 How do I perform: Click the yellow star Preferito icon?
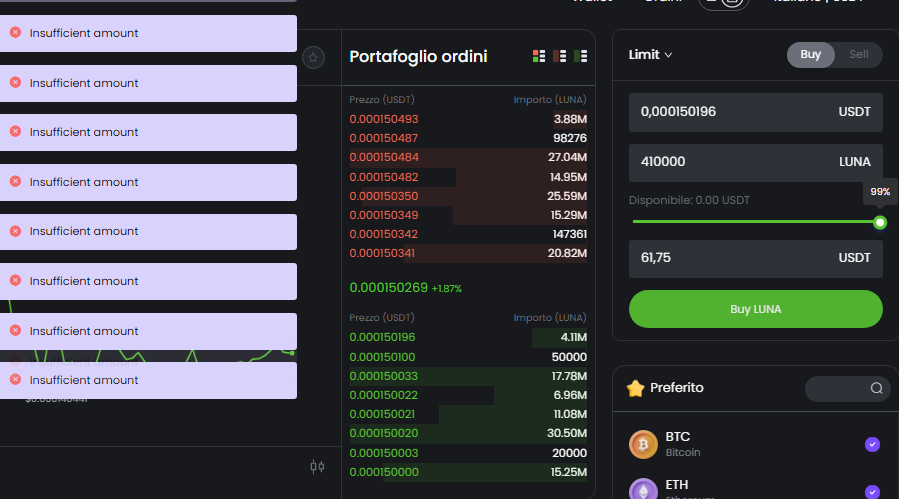635,388
